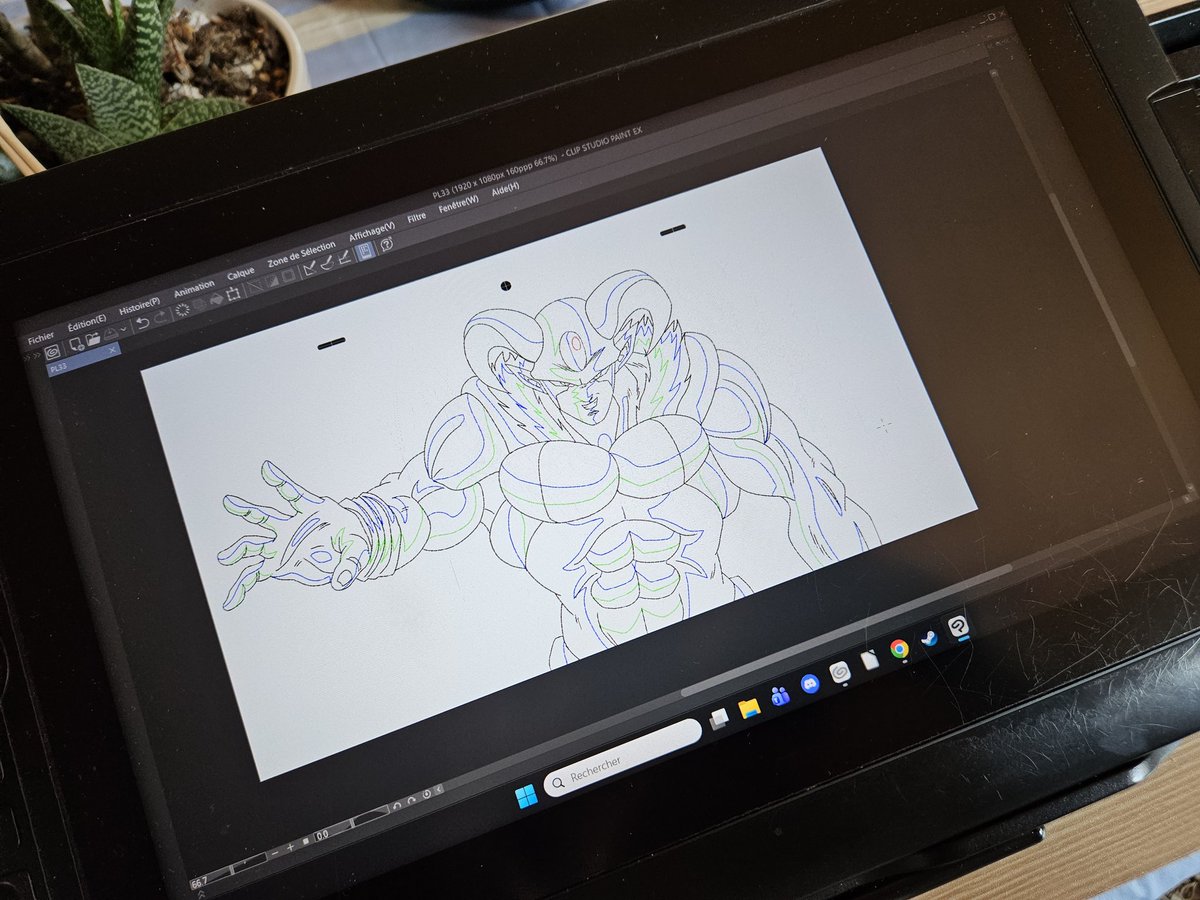Click the undo arrow in command bar
1200x900 pixels.
(143, 323)
